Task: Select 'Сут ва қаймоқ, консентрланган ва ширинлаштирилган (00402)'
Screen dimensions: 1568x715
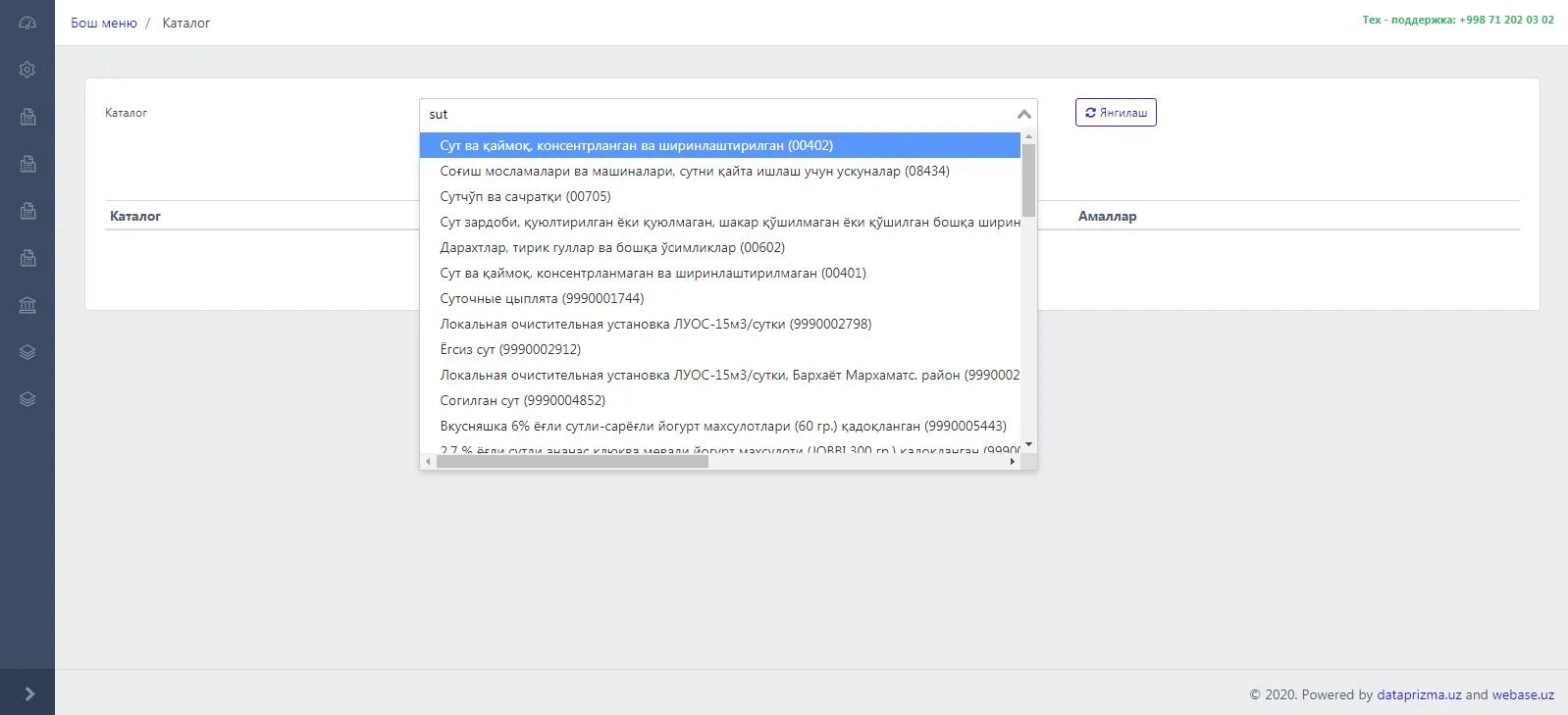Action: click(720, 145)
